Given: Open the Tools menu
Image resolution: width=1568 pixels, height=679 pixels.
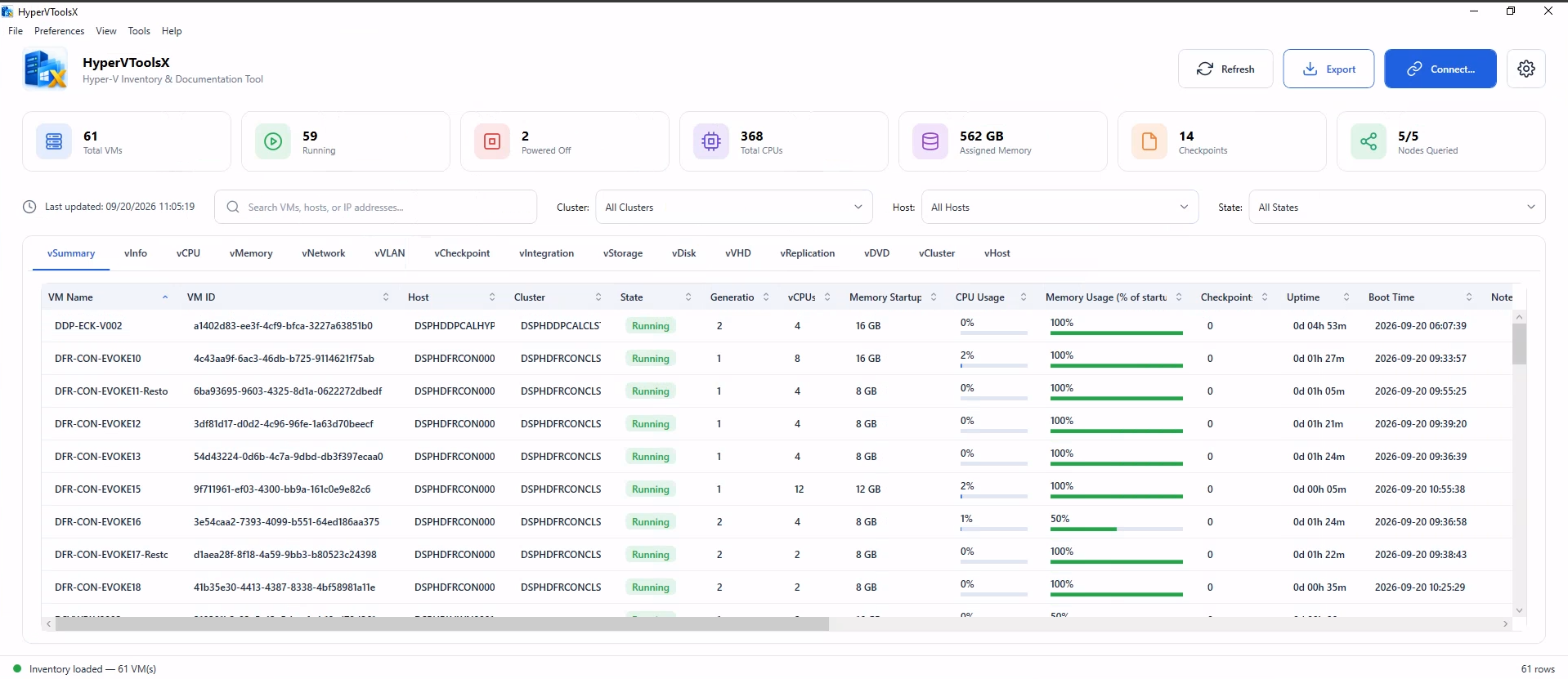Looking at the screenshot, I should click(x=139, y=31).
